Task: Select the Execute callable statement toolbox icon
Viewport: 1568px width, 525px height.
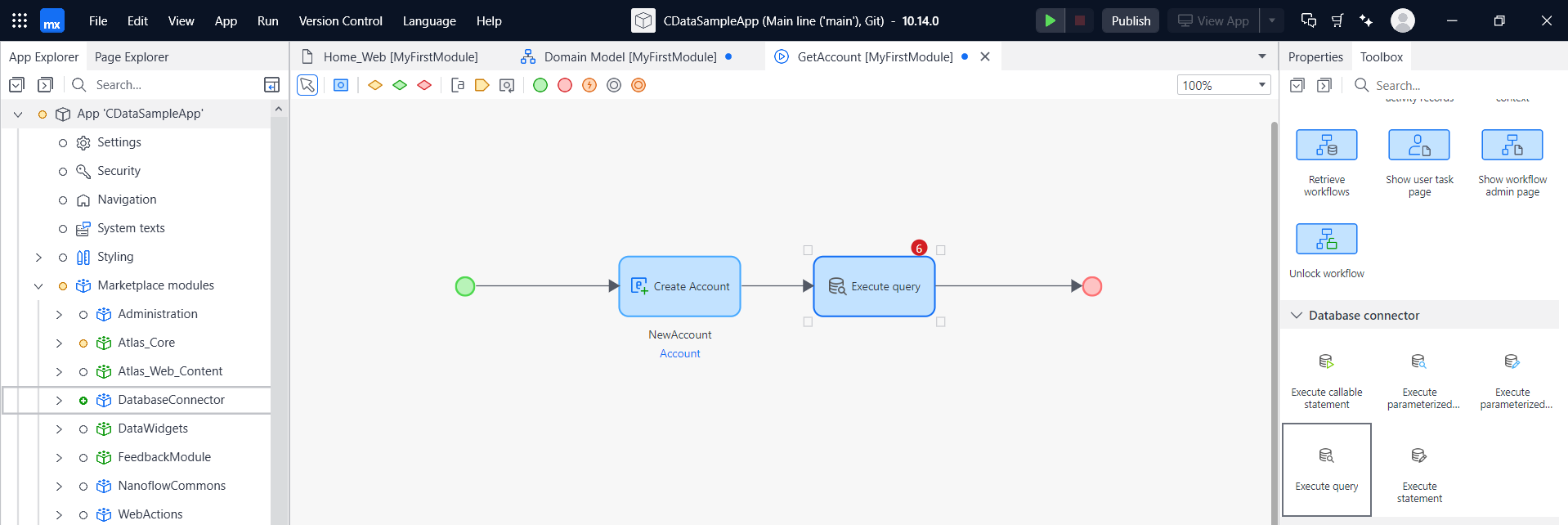Action: tap(1326, 362)
